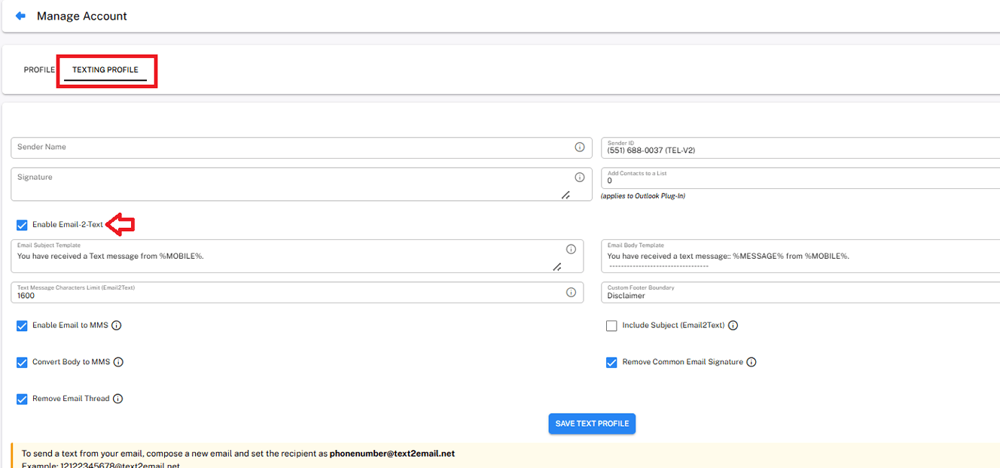The image size is (1000, 468).
Task: Edit the Email Subject Template field
Action: (297, 256)
